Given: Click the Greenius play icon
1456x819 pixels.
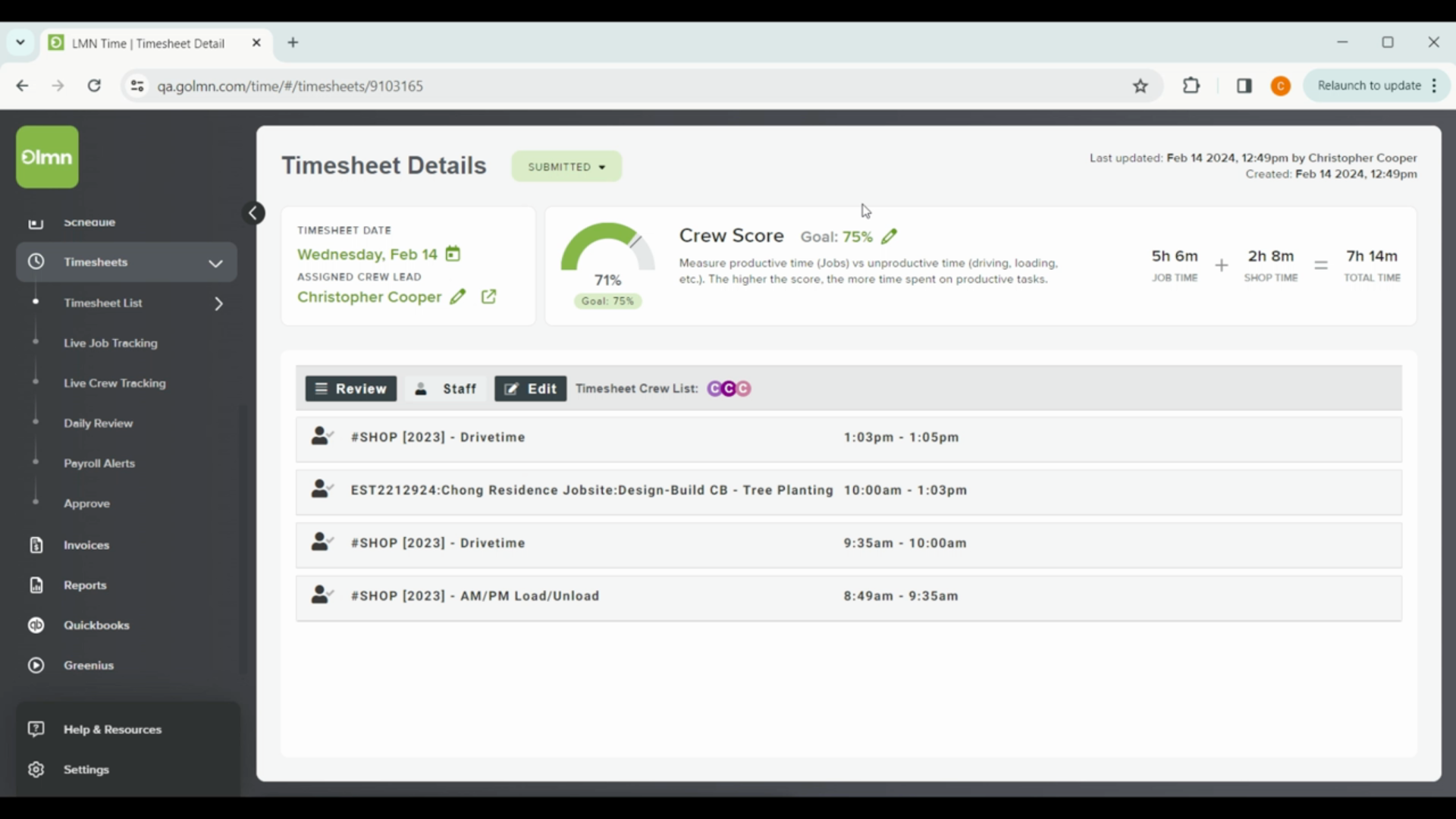Looking at the screenshot, I should (x=36, y=665).
